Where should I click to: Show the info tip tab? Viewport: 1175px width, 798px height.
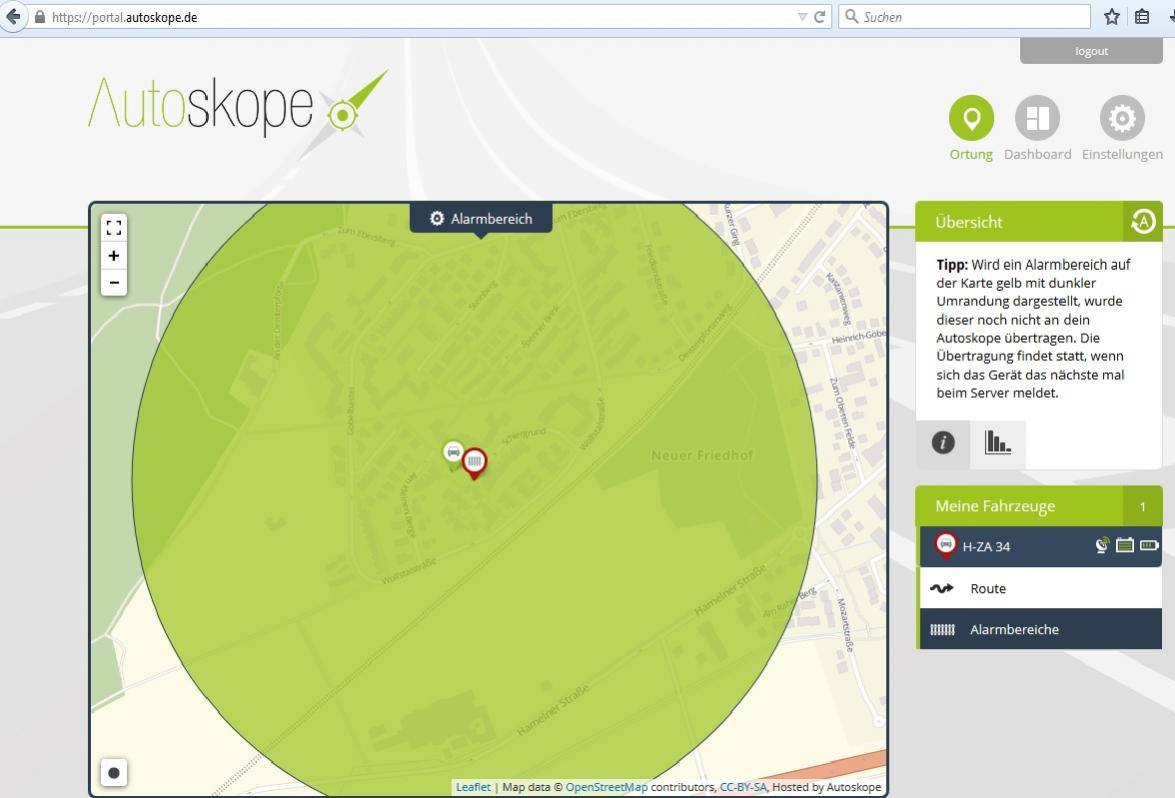tap(943, 443)
